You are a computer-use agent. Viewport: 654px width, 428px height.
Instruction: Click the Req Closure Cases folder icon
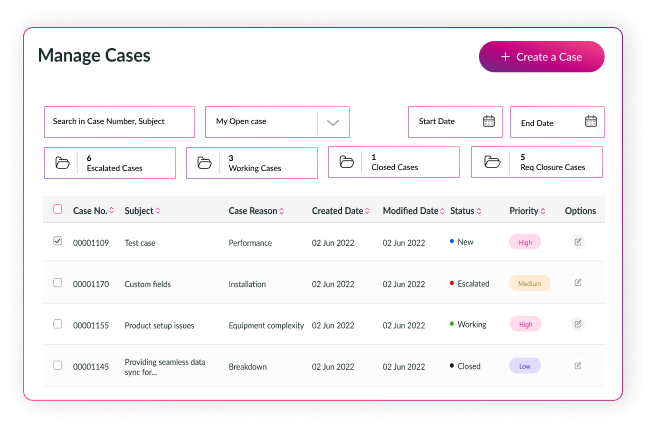click(x=491, y=163)
